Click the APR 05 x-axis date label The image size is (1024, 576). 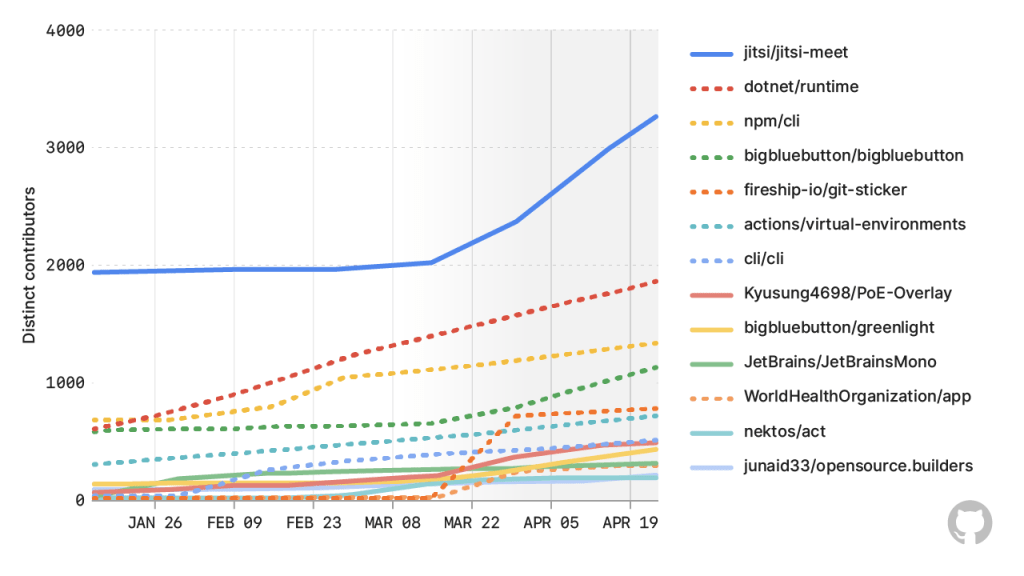pos(551,523)
